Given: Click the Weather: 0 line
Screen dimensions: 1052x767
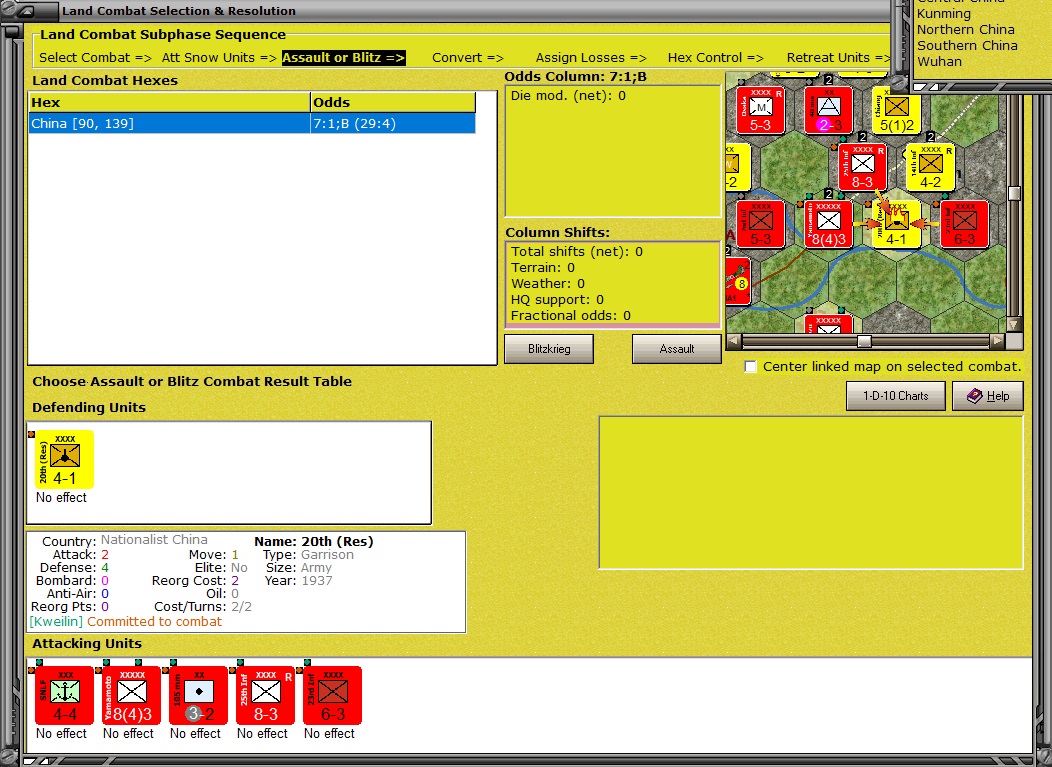Looking at the screenshot, I should 547,284.
